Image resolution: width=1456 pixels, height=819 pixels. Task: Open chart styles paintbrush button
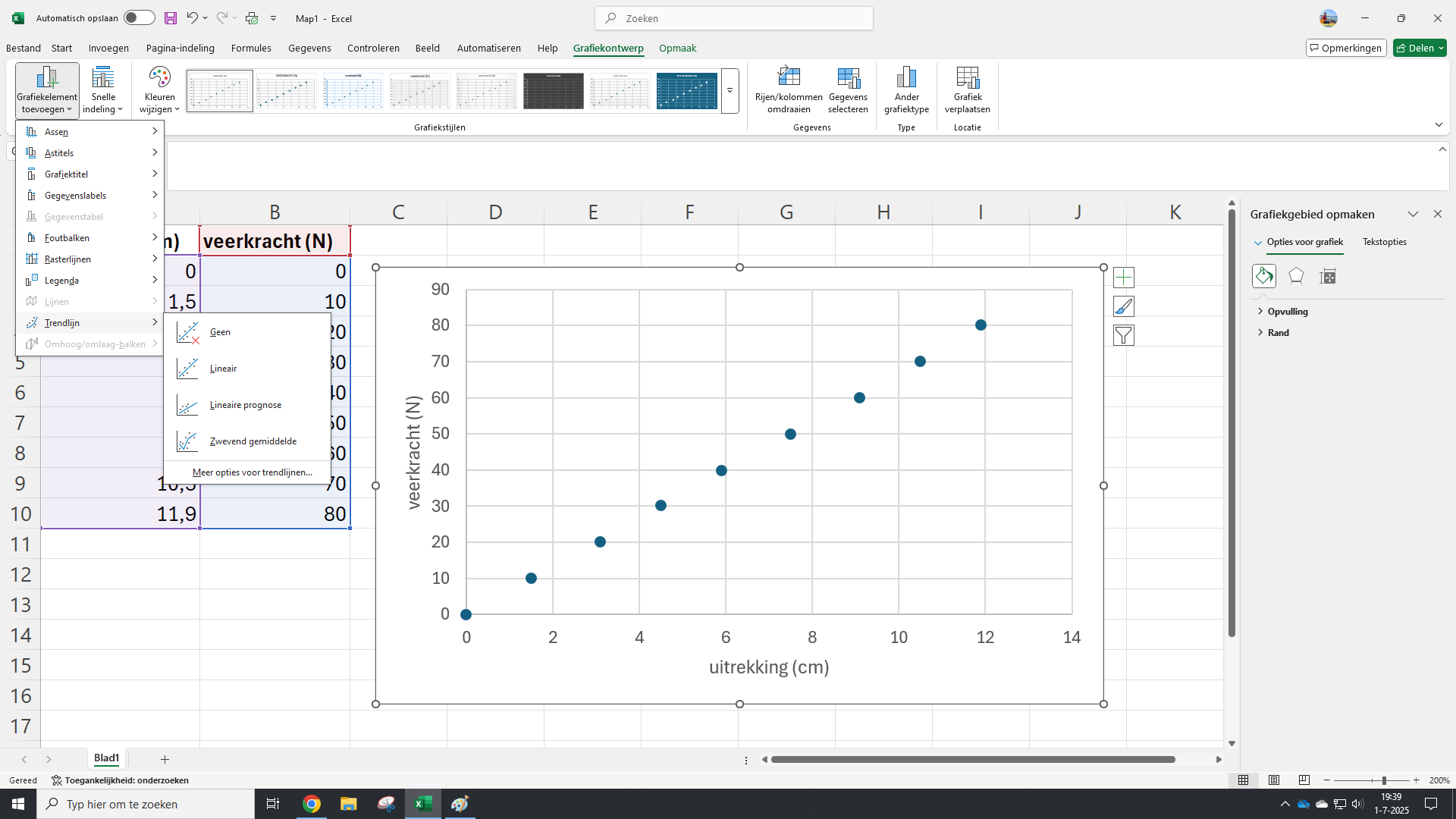tap(1123, 306)
